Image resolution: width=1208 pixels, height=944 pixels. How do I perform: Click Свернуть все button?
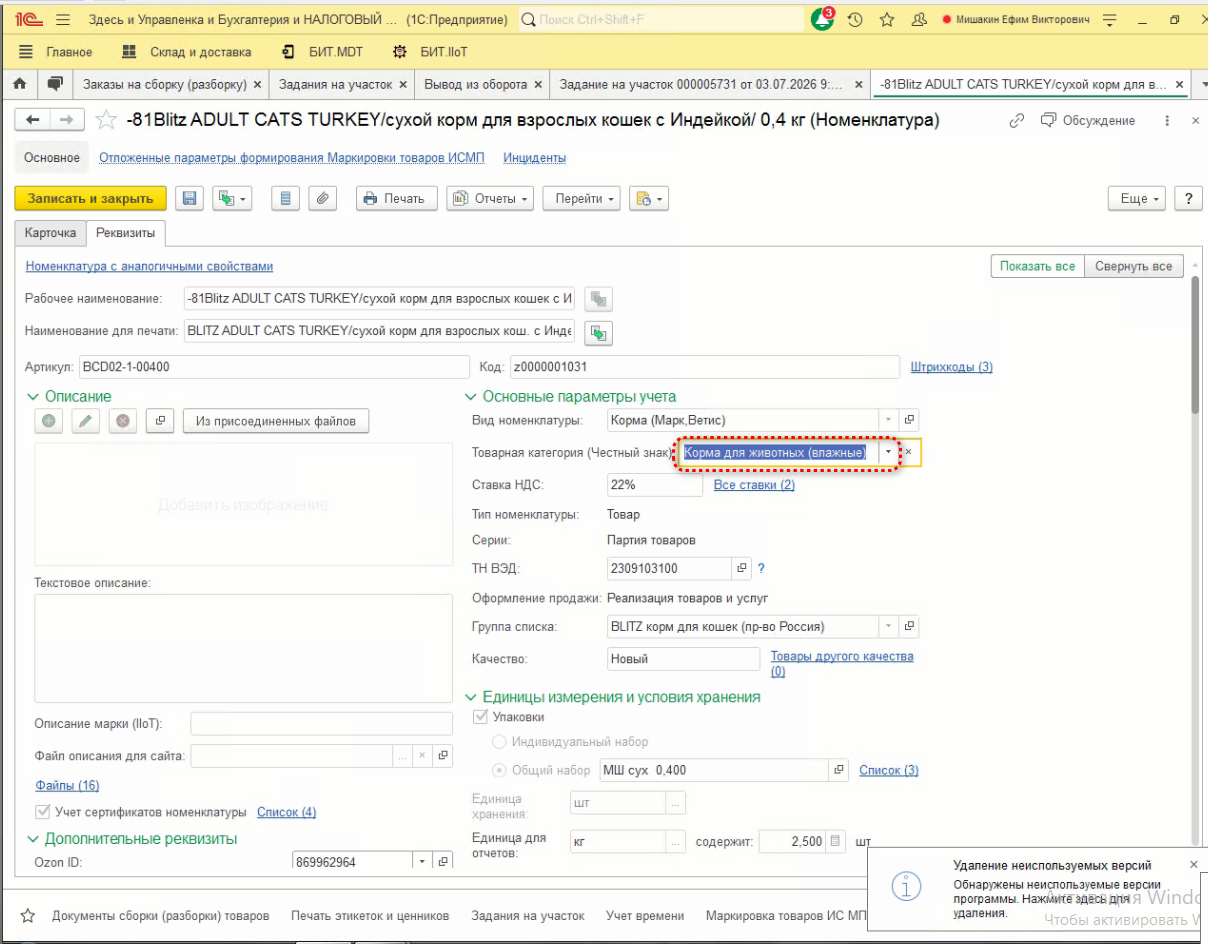pyautogui.click(x=1133, y=266)
